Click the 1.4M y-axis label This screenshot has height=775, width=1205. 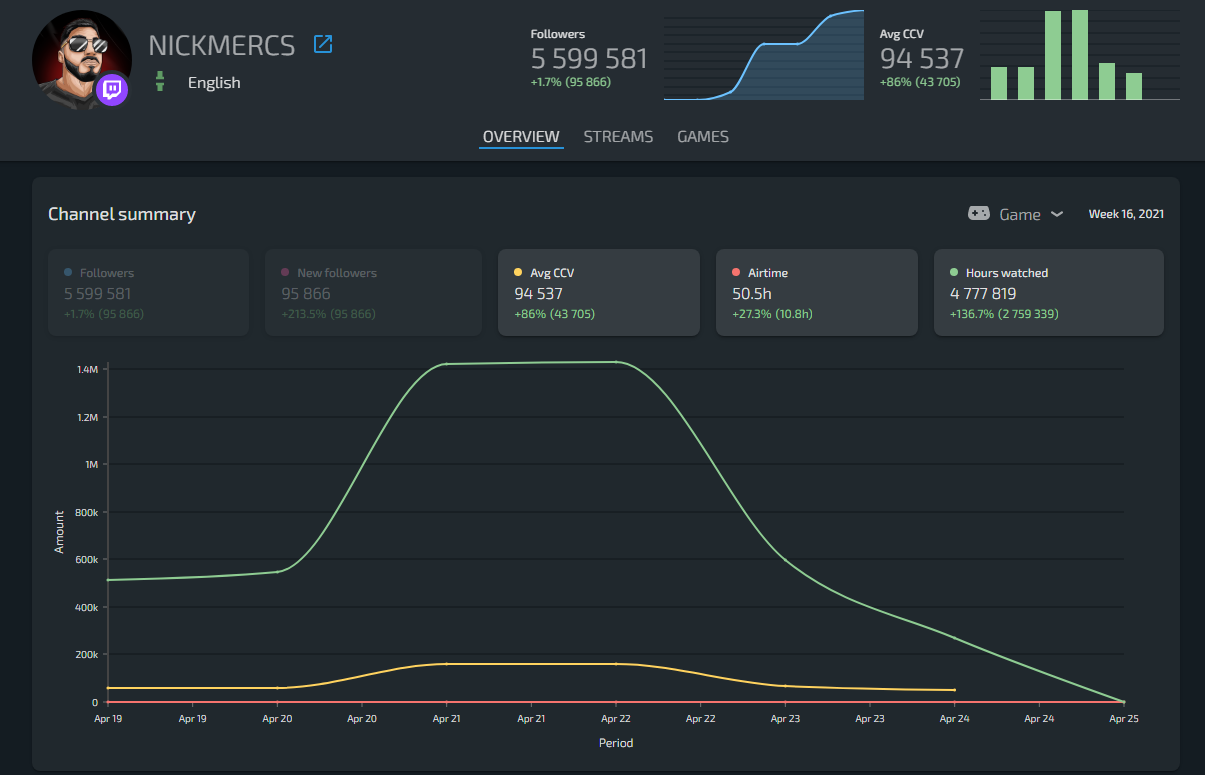point(87,369)
